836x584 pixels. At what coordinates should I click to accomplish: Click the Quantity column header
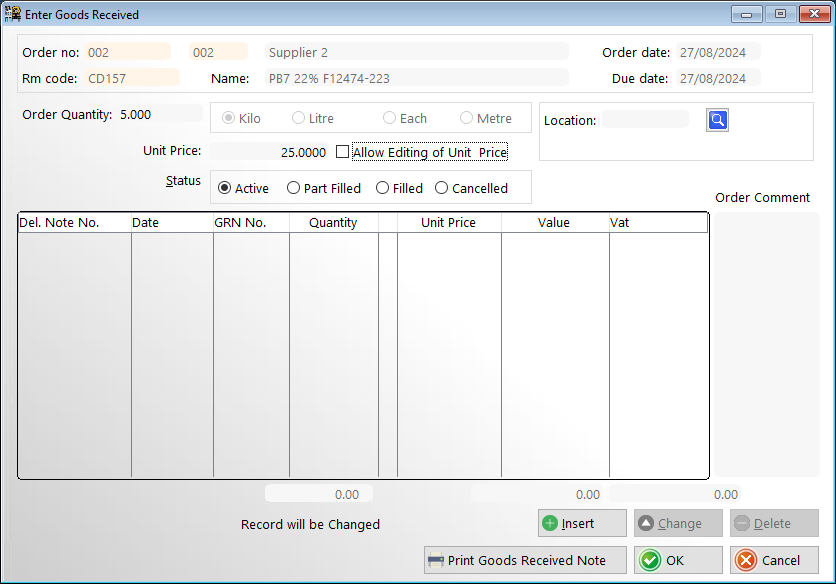tap(333, 223)
